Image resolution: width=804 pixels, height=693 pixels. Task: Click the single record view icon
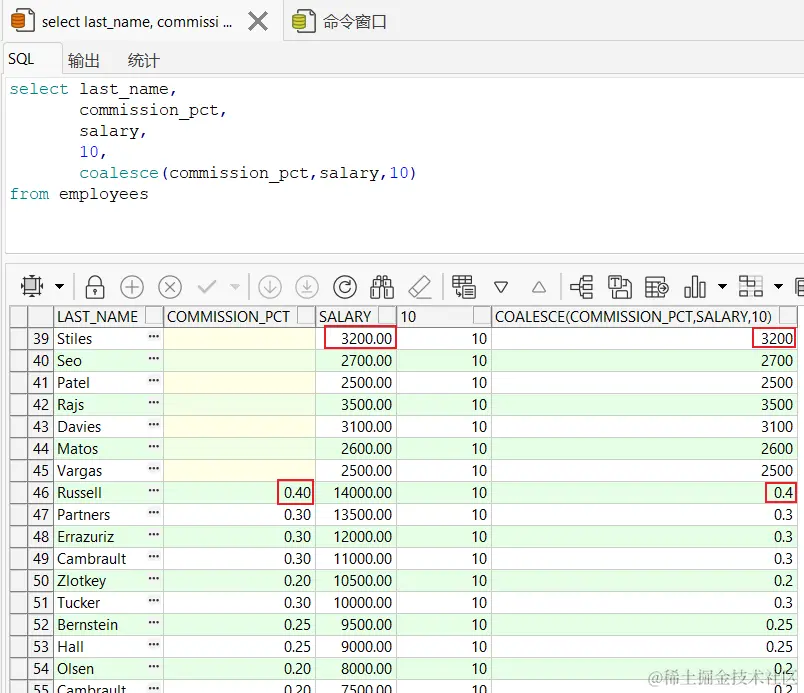click(464, 287)
